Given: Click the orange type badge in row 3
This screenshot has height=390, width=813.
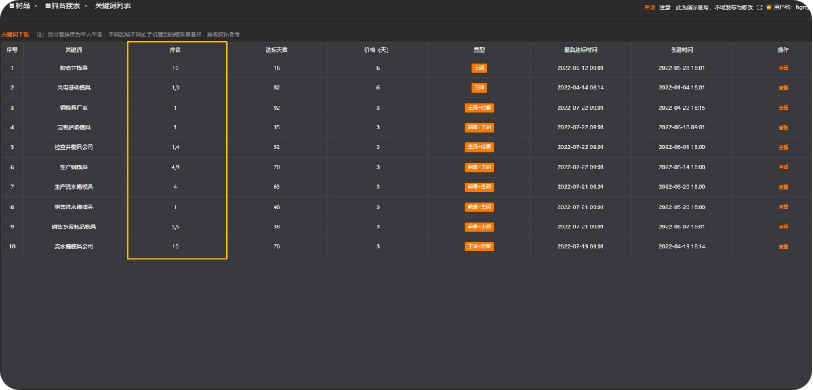Looking at the screenshot, I should click(479, 108).
